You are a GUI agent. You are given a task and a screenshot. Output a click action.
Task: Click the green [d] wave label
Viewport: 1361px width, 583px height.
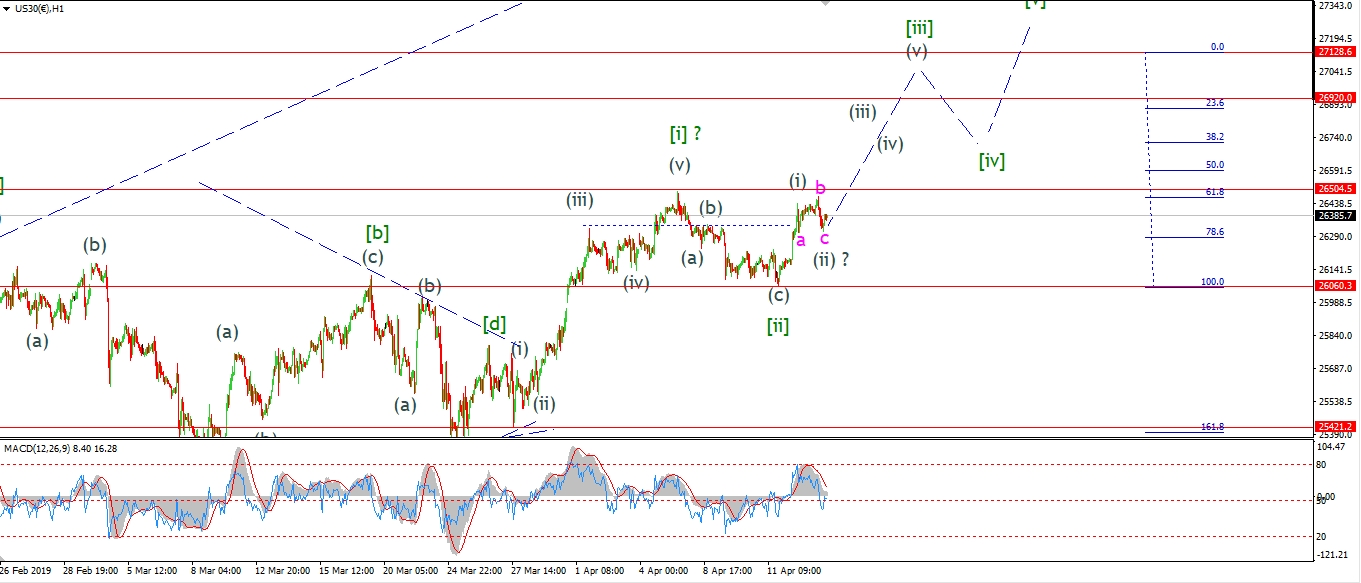click(494, 323)
